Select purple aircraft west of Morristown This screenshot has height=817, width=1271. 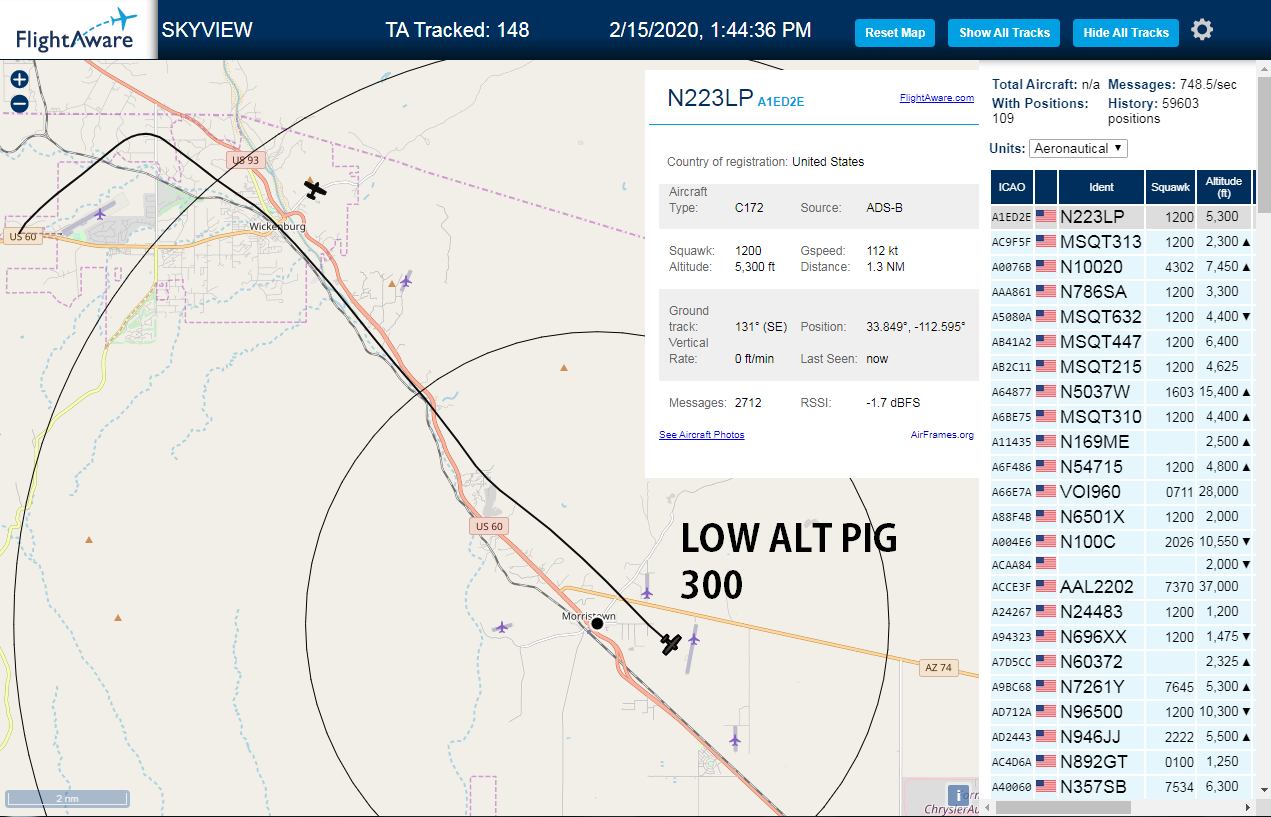(x=500, y=627)
